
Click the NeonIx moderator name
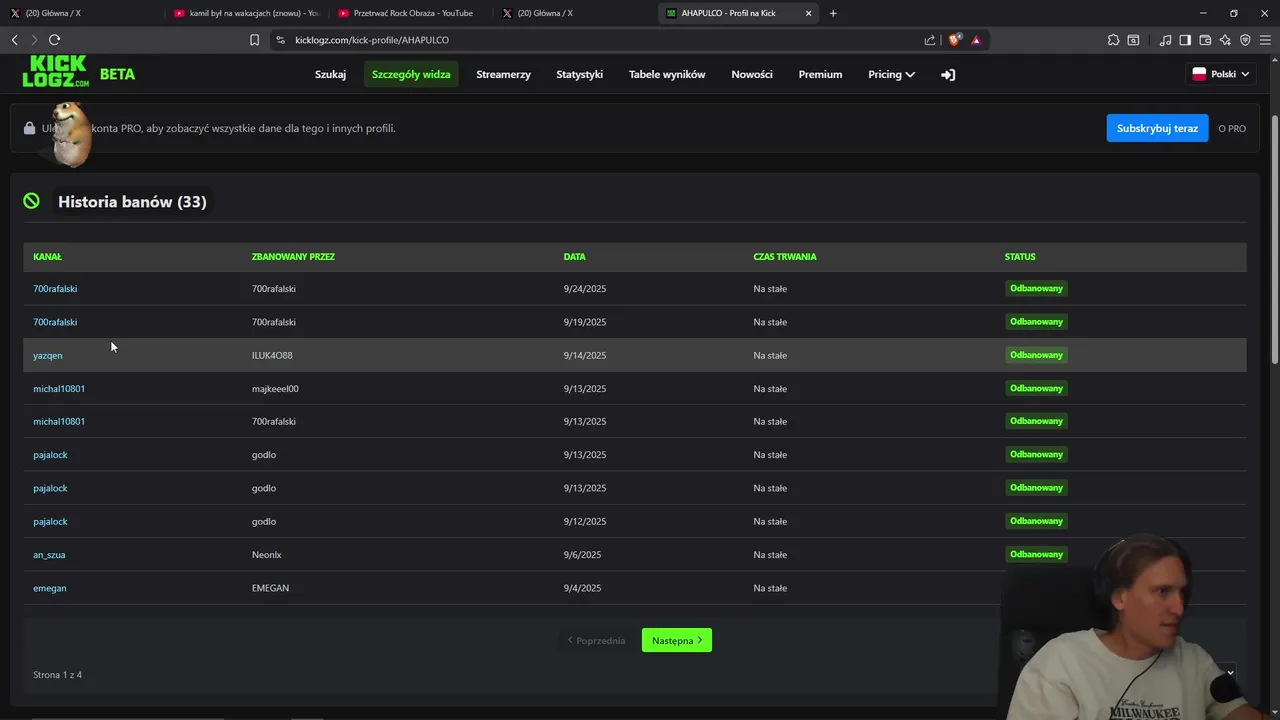(x=267, y=555)
